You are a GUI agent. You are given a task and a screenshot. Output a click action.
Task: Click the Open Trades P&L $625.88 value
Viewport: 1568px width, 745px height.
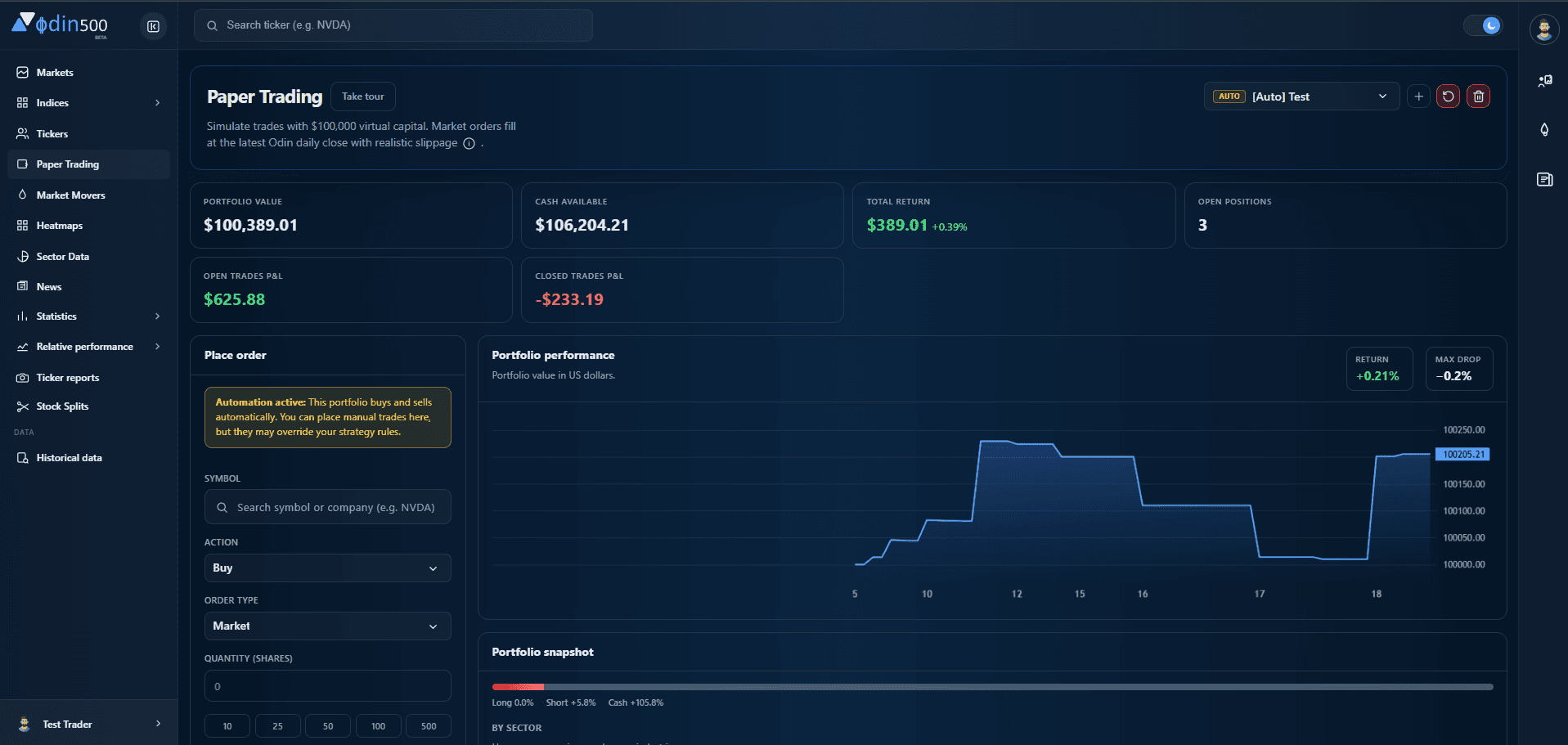[234, 300]
